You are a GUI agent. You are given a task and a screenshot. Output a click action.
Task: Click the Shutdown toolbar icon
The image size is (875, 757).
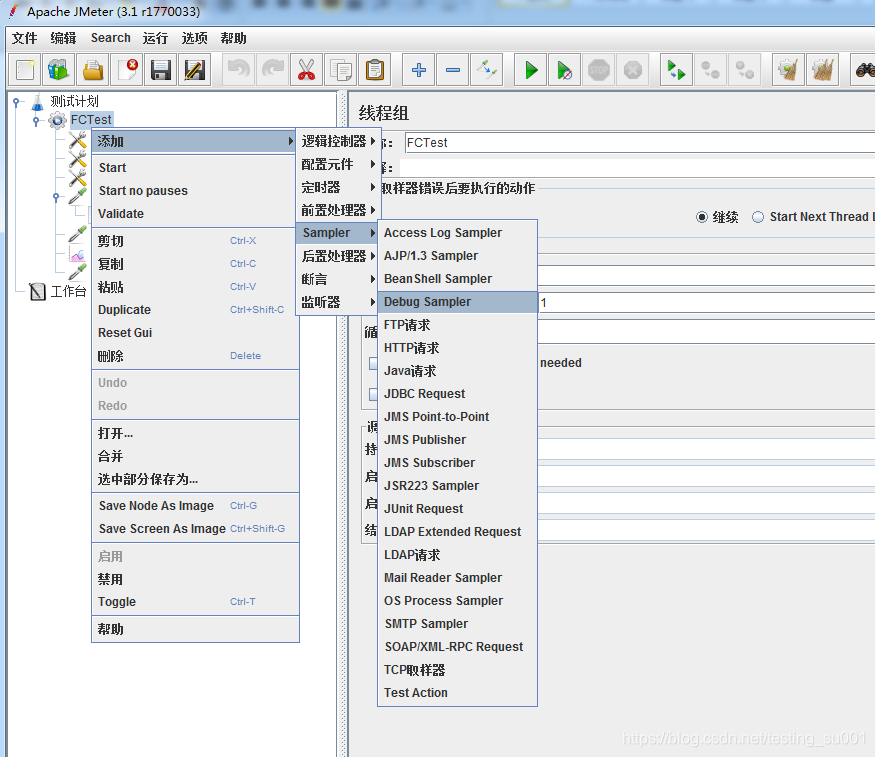(x=633, y=70)
